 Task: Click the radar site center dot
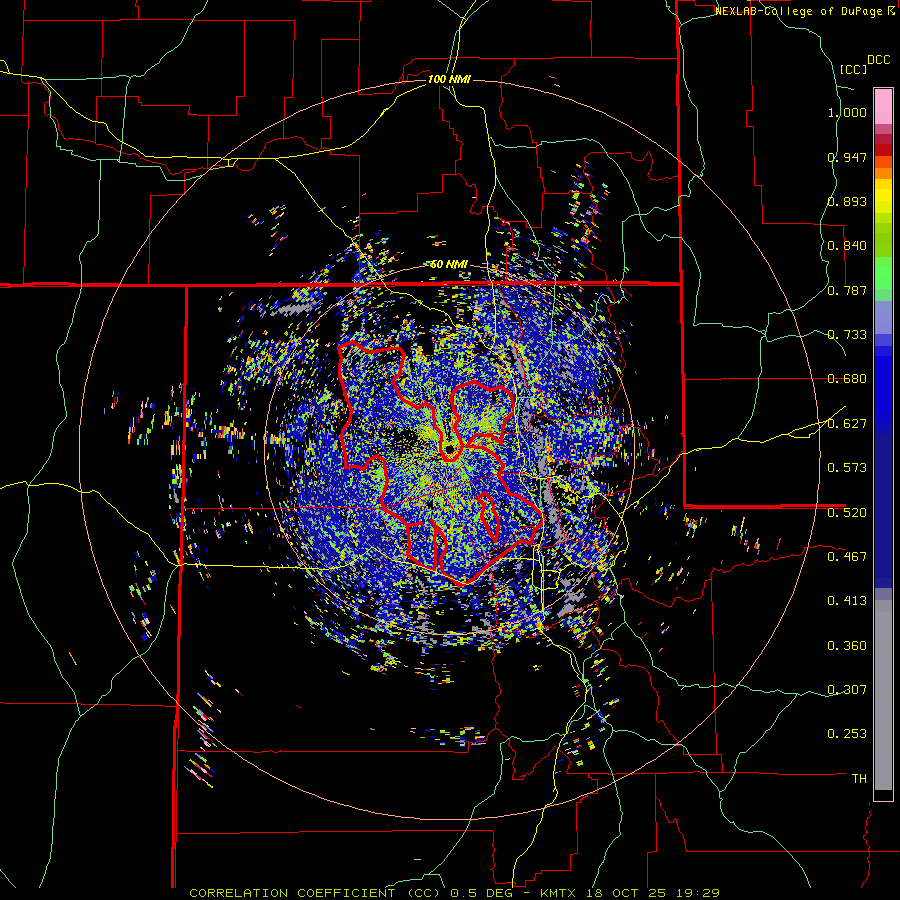click(449, 449)
